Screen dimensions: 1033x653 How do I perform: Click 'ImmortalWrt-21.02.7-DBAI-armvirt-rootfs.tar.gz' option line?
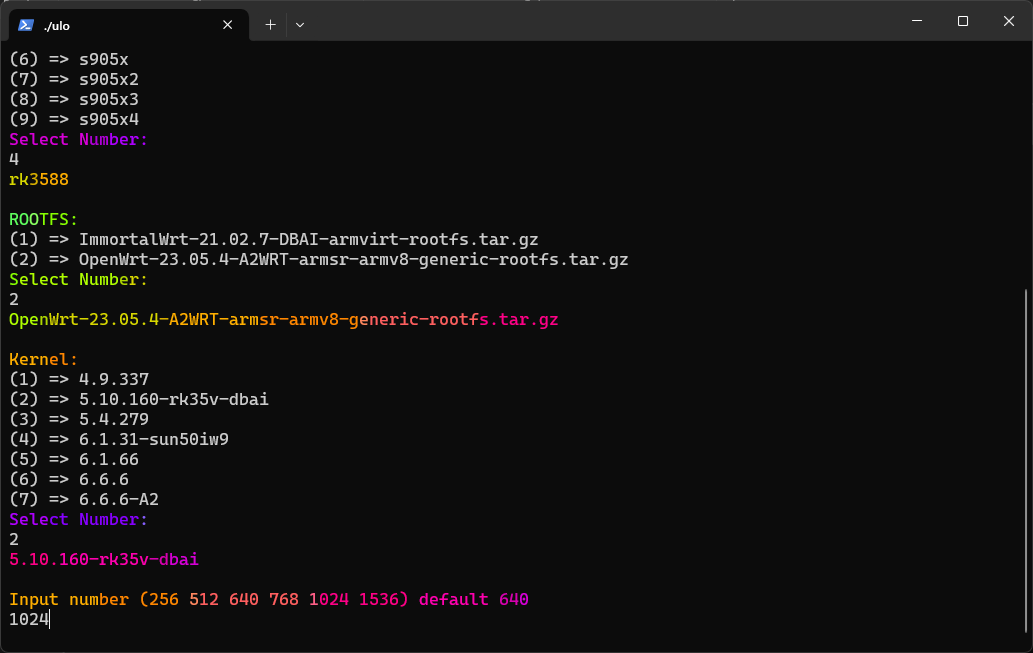coord(274,239)
